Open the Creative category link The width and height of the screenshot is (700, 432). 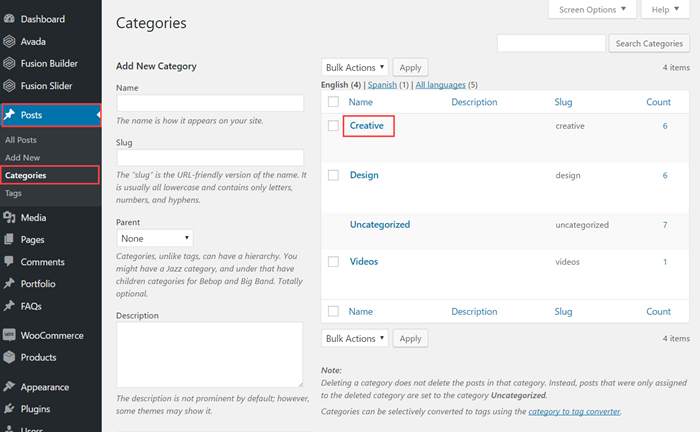click(367, 125)
